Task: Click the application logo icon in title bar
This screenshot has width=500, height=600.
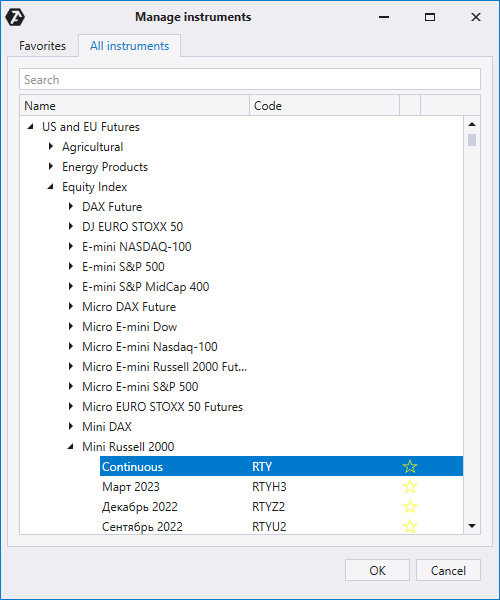Action: tap(15, 17)
